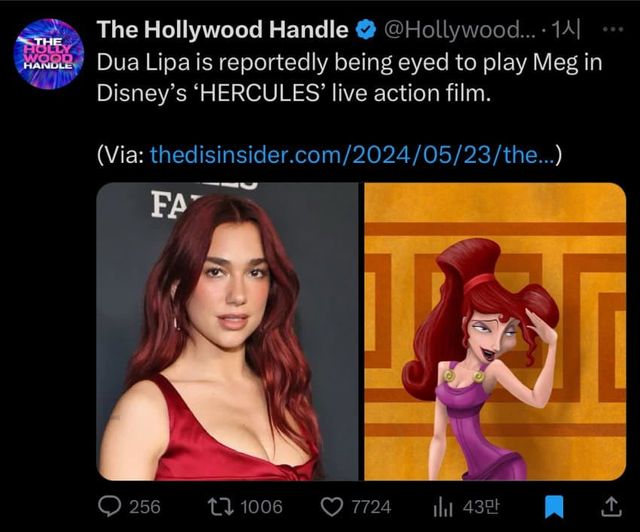
Task: Click the blue verified checkmark badge
Action: click(x=366, y=30)
